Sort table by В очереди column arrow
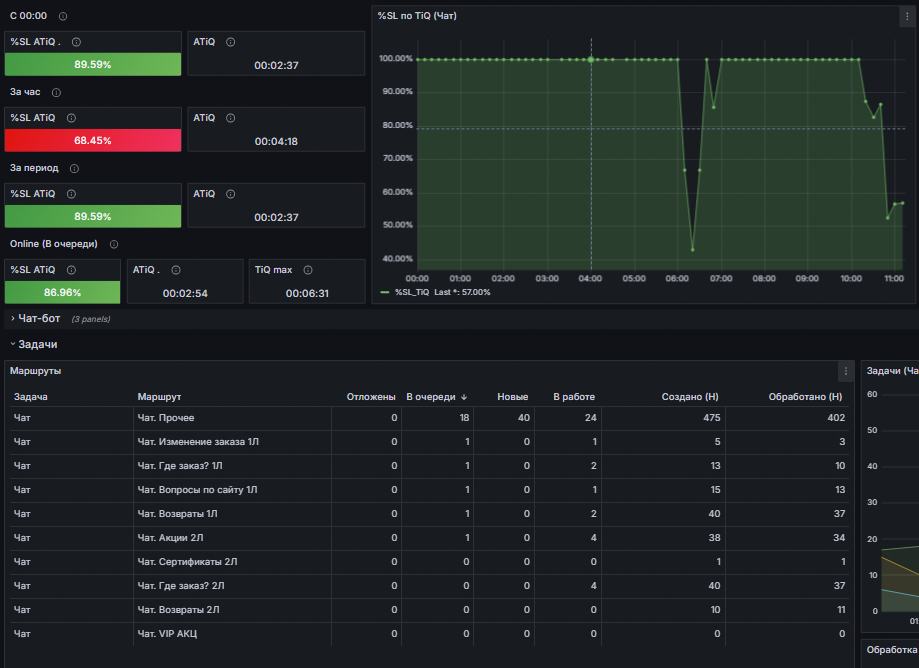The image size is (919, 668). coord(464,397)
